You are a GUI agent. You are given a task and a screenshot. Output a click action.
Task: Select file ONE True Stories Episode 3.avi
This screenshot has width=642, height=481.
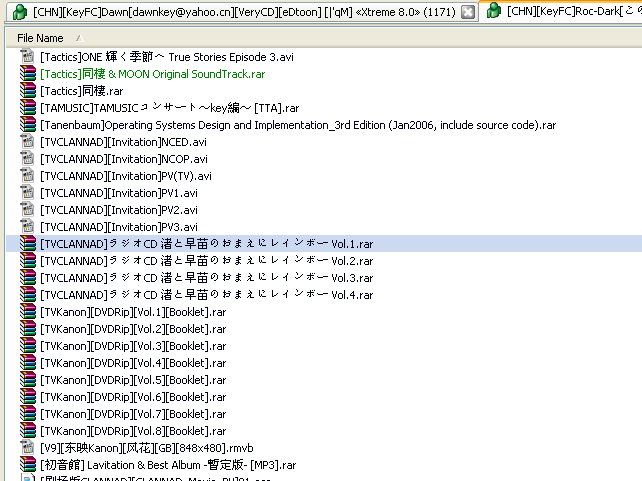pos(167,57)
